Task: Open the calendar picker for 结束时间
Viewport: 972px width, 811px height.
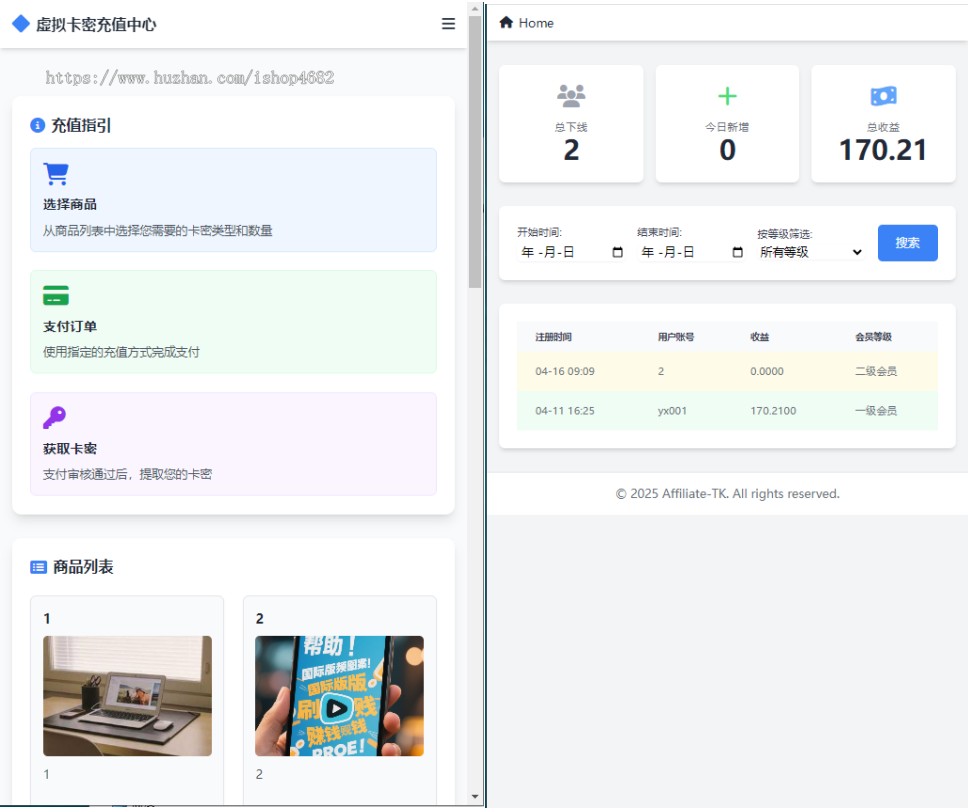Action: pos(739,252)
